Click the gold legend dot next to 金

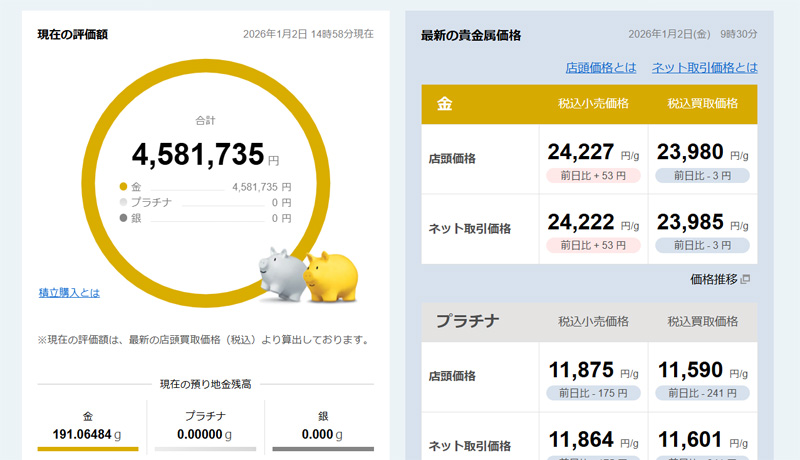point(123,187)
